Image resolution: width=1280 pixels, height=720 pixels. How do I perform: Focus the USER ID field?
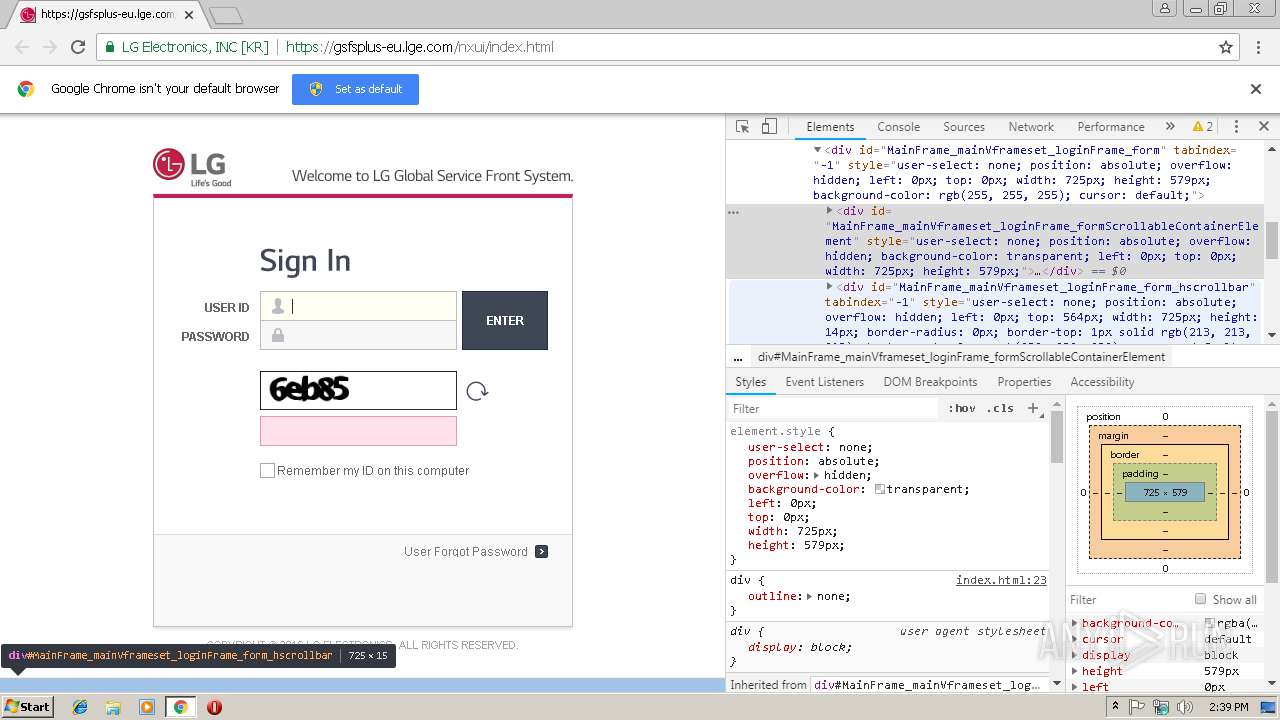(358, 306)
